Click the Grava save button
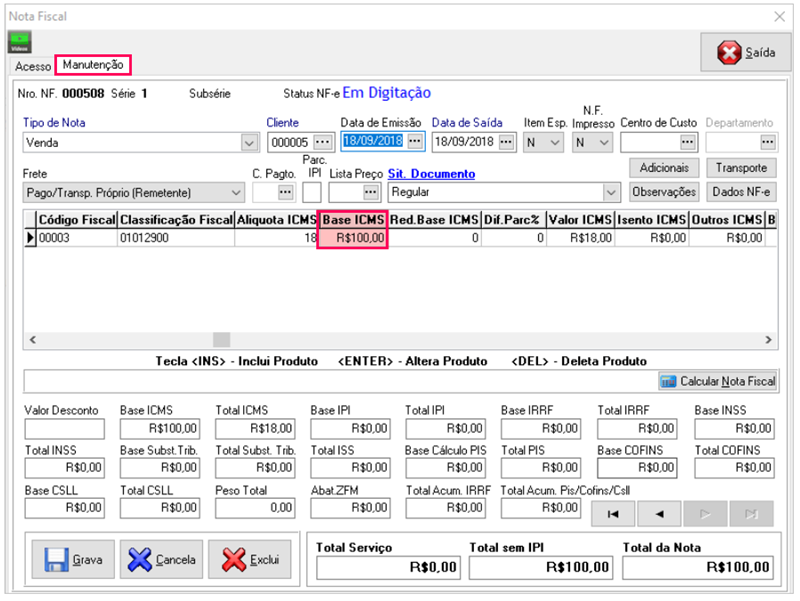 click(x=73, y=560)
